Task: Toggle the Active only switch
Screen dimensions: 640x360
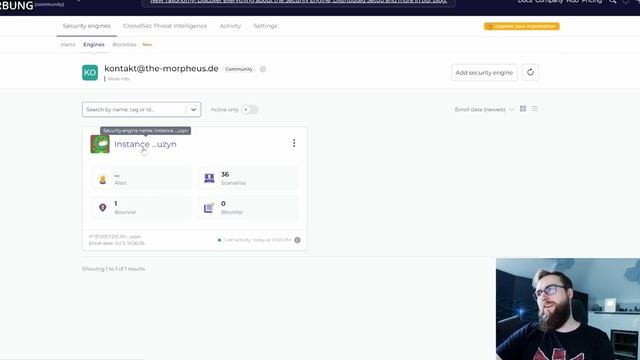Action: (x=249, y=109)
